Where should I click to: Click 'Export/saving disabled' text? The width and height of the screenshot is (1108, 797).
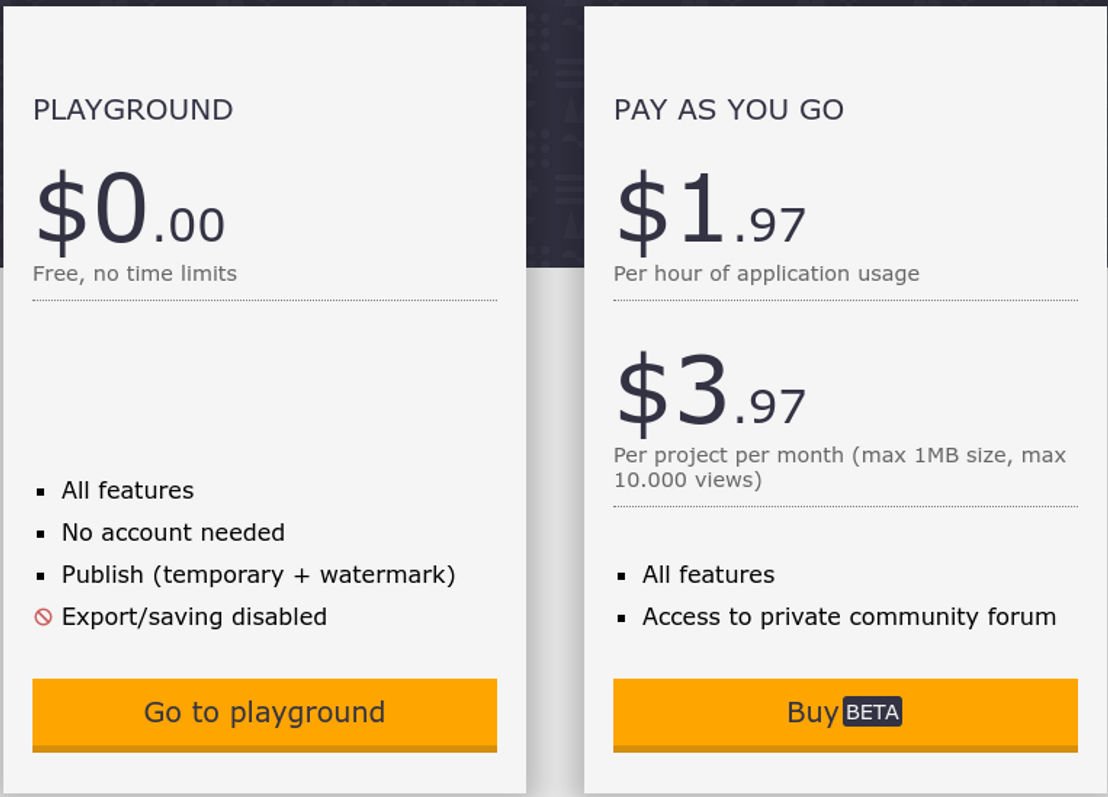click(194, 617)
